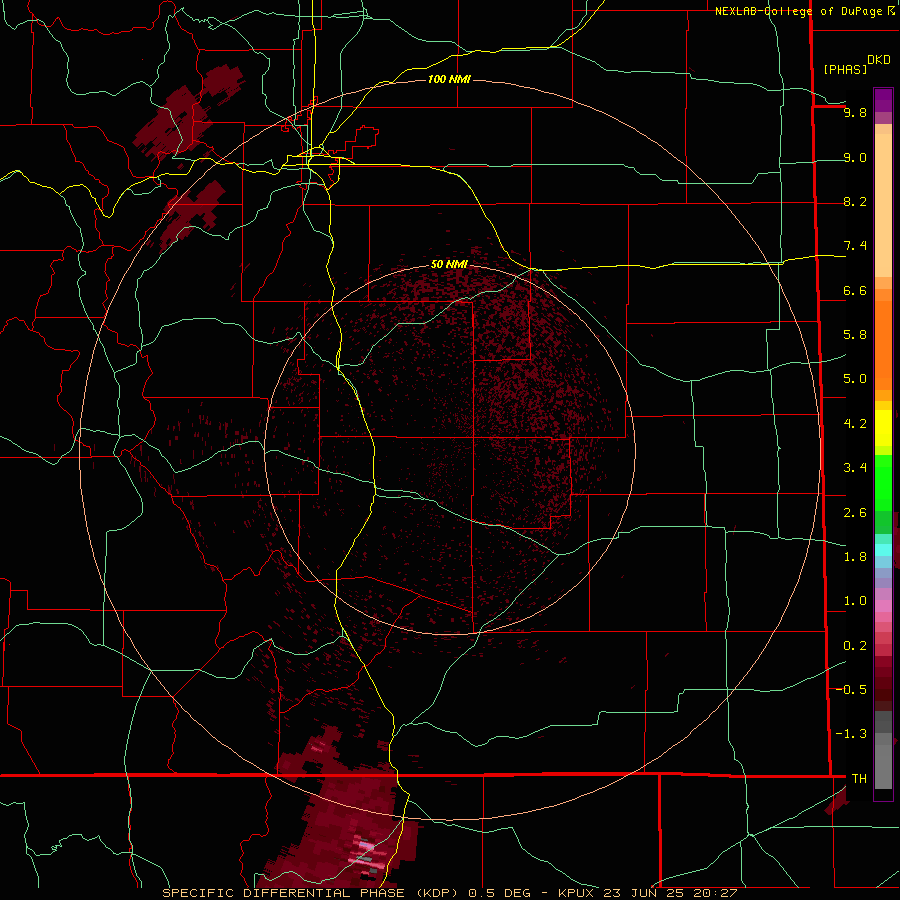The image size is (900, 900).
Task: Click the -1.3 color scale value
Action: point(852,734)
